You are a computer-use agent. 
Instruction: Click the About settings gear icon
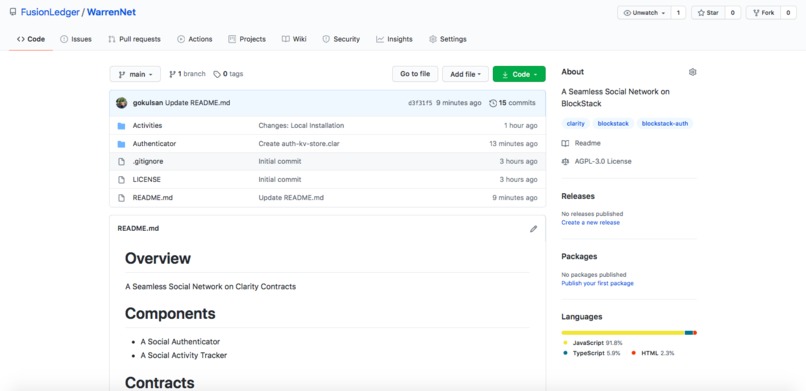[x=692, y=72]
